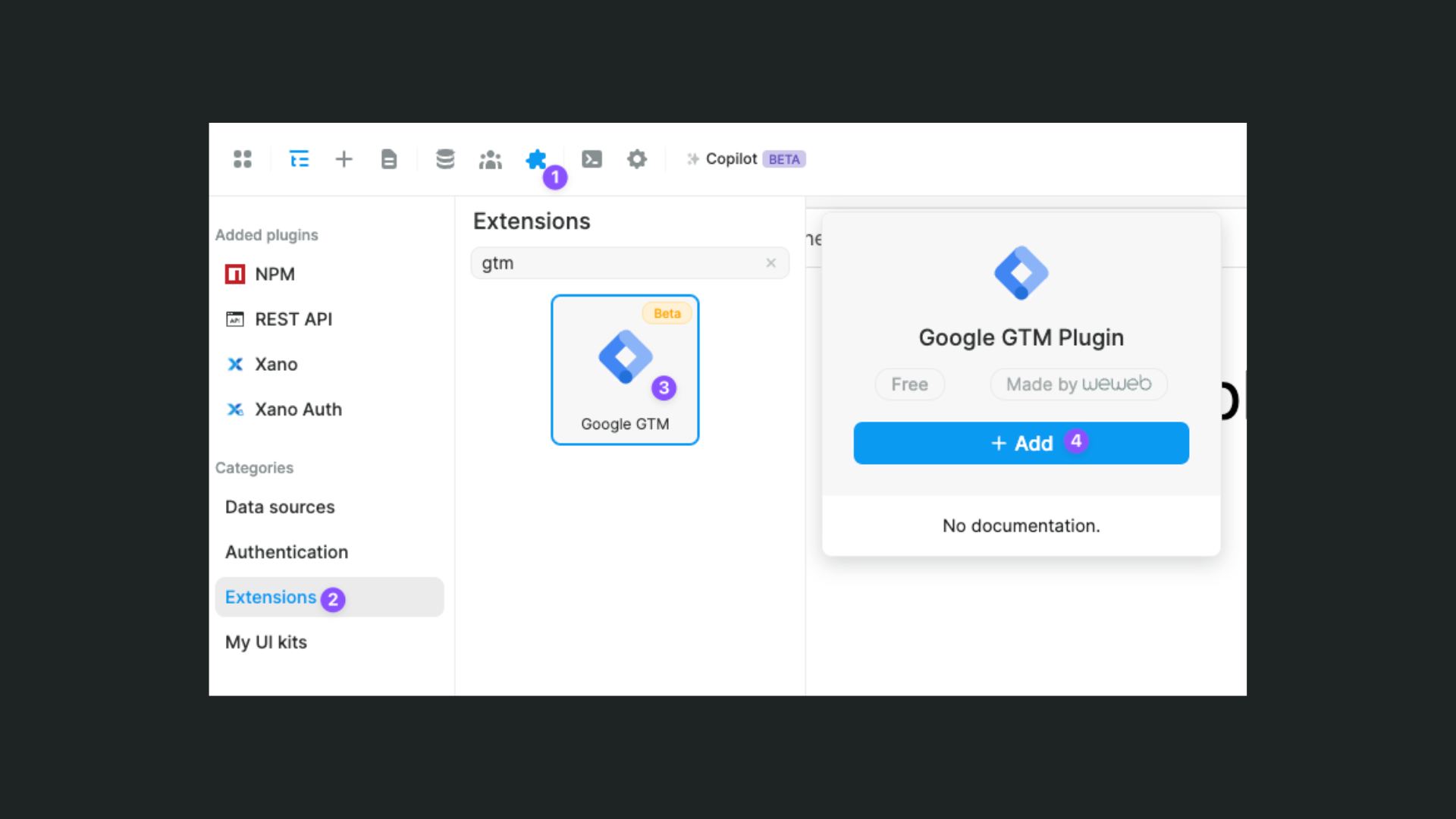Select the Extensions category
This screenshot has width=1456, height=819.
271,597
